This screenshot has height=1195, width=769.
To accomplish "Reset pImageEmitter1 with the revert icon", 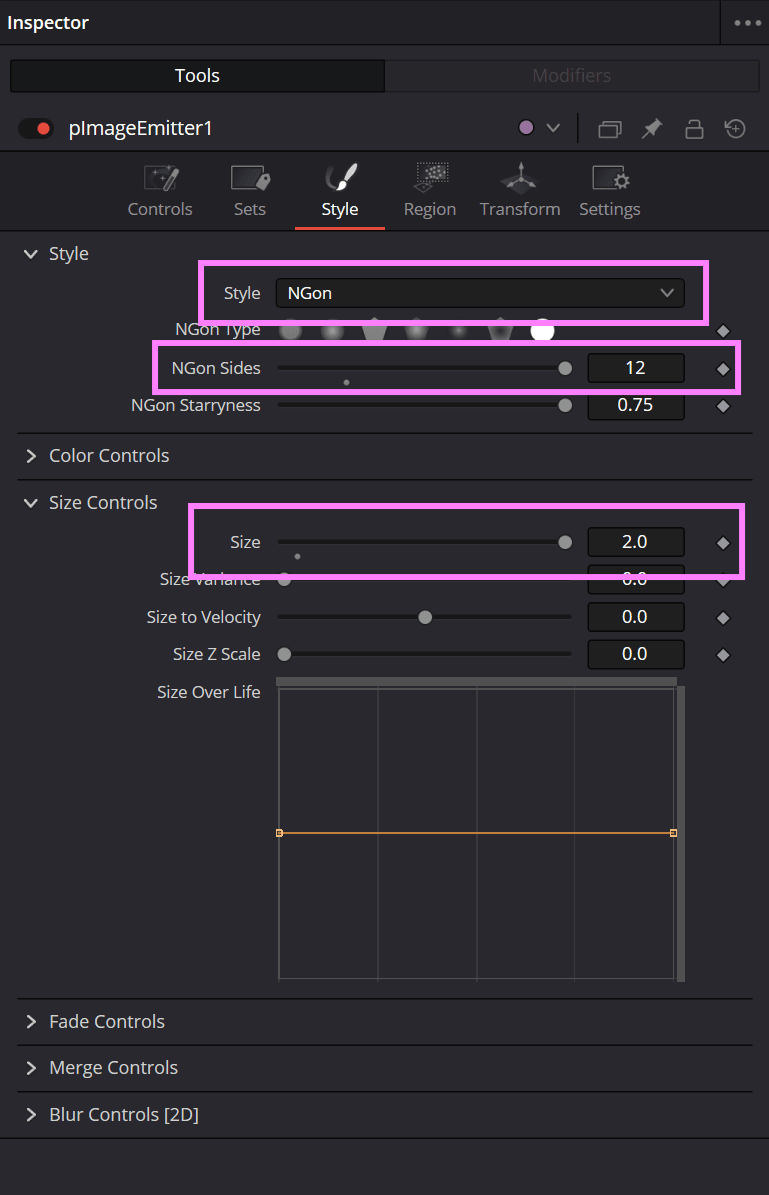I will point(734,128).
